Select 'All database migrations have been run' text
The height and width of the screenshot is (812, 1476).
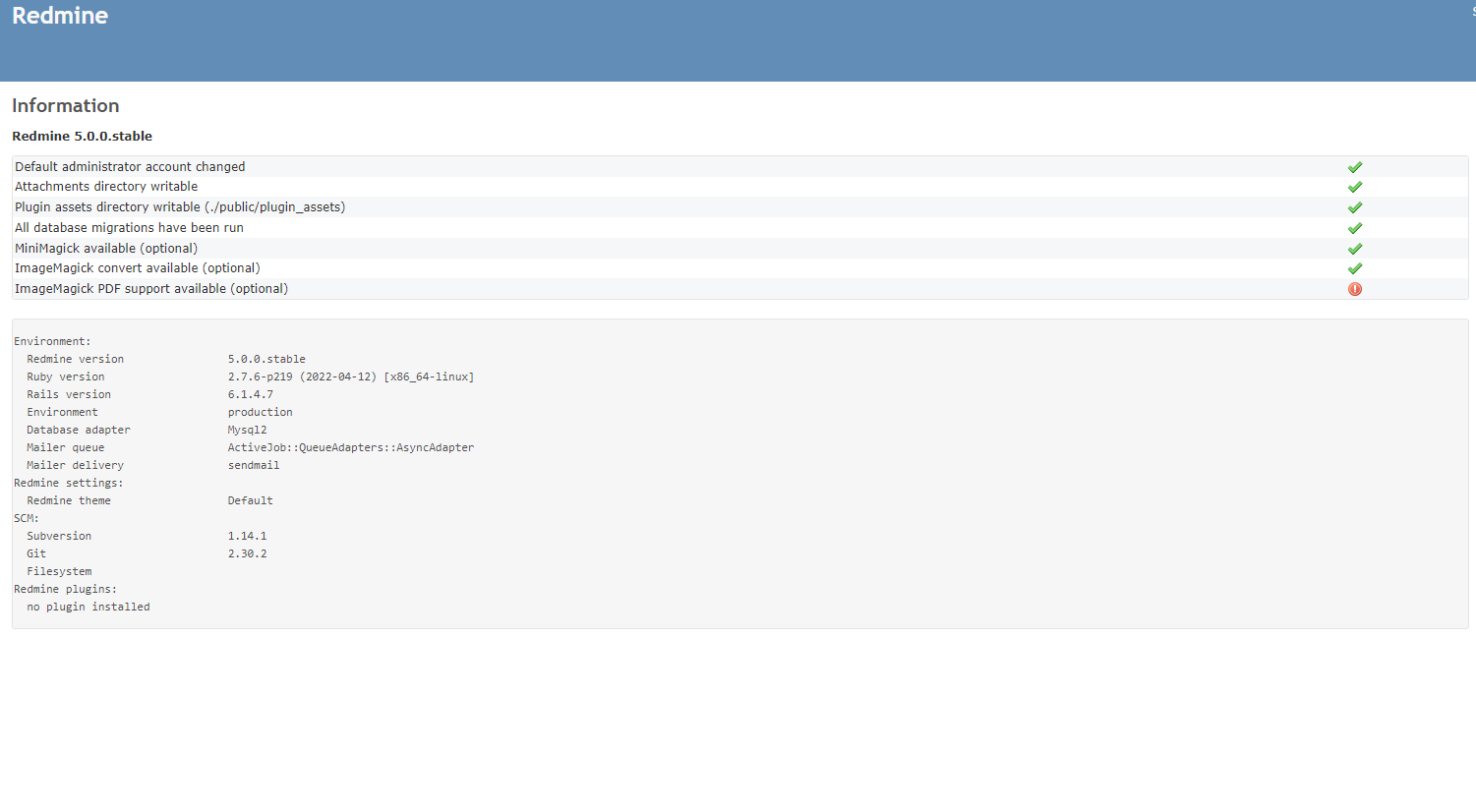(129, 228)
